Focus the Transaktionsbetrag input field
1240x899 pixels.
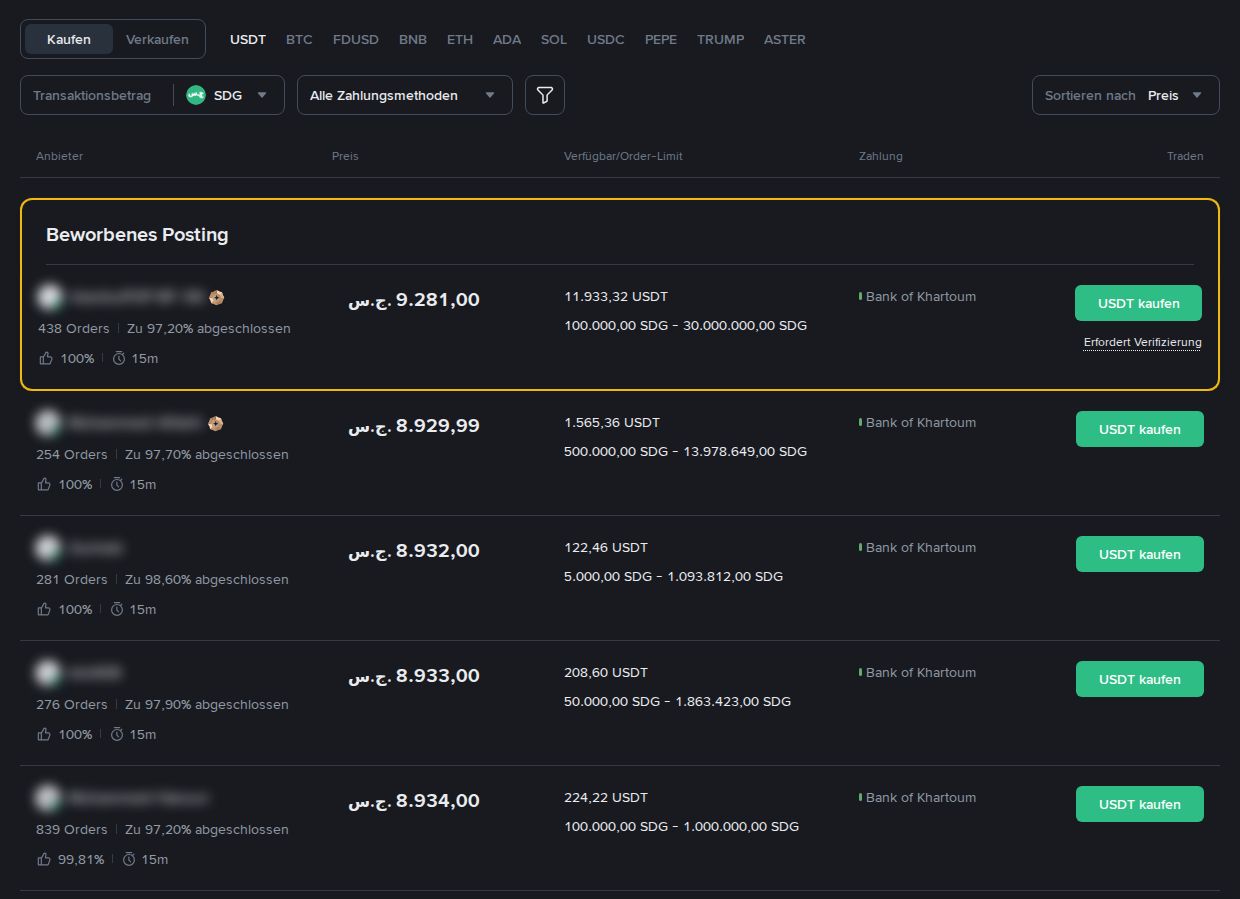[97, 95]
